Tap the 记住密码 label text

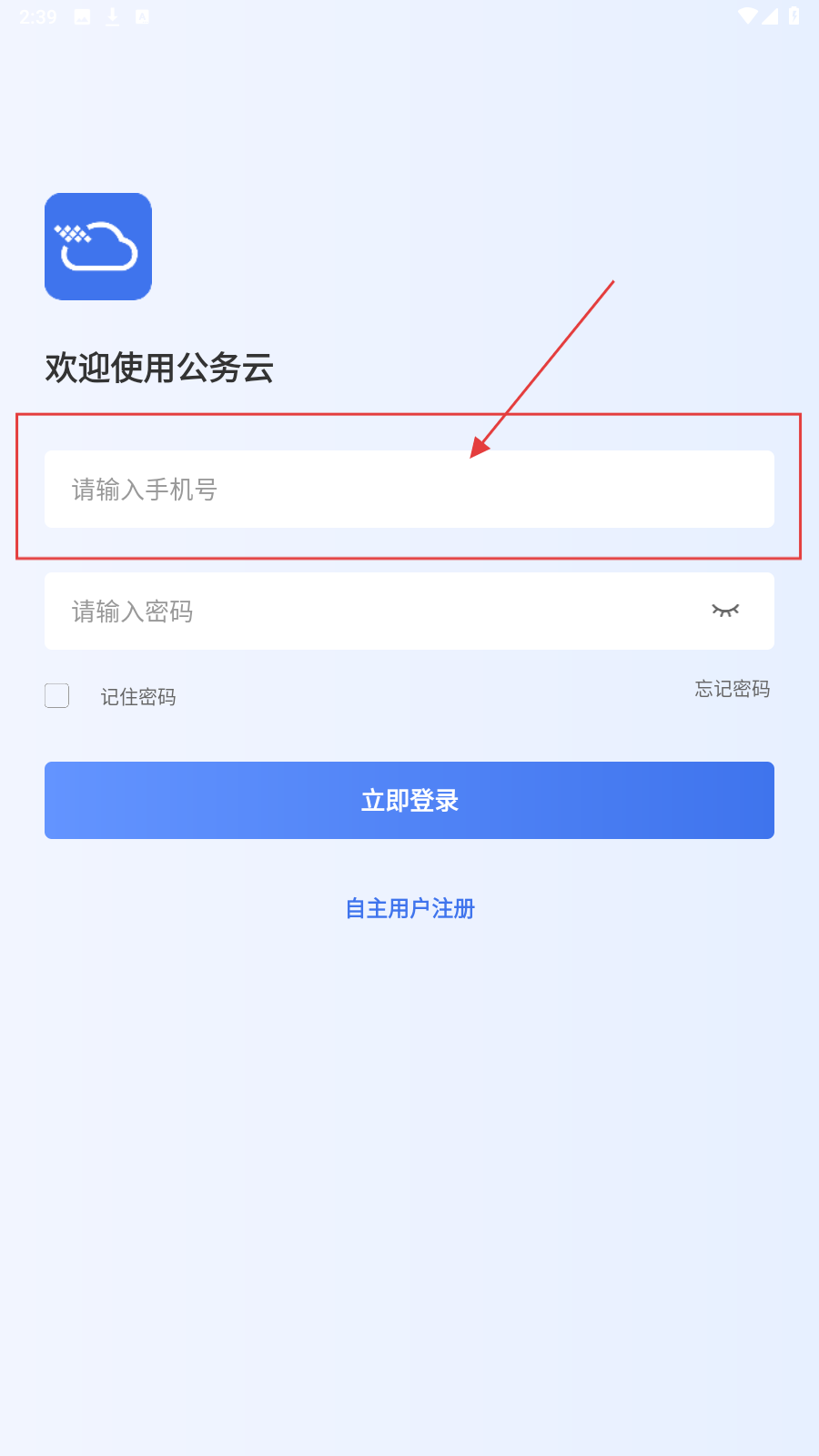(138, 697)
